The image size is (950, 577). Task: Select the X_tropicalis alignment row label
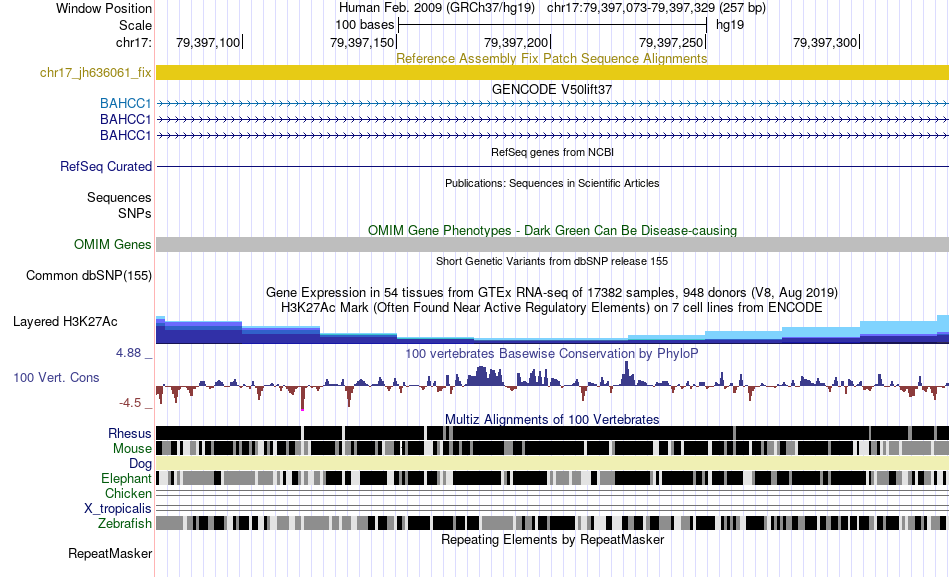[x=118, y=509]
